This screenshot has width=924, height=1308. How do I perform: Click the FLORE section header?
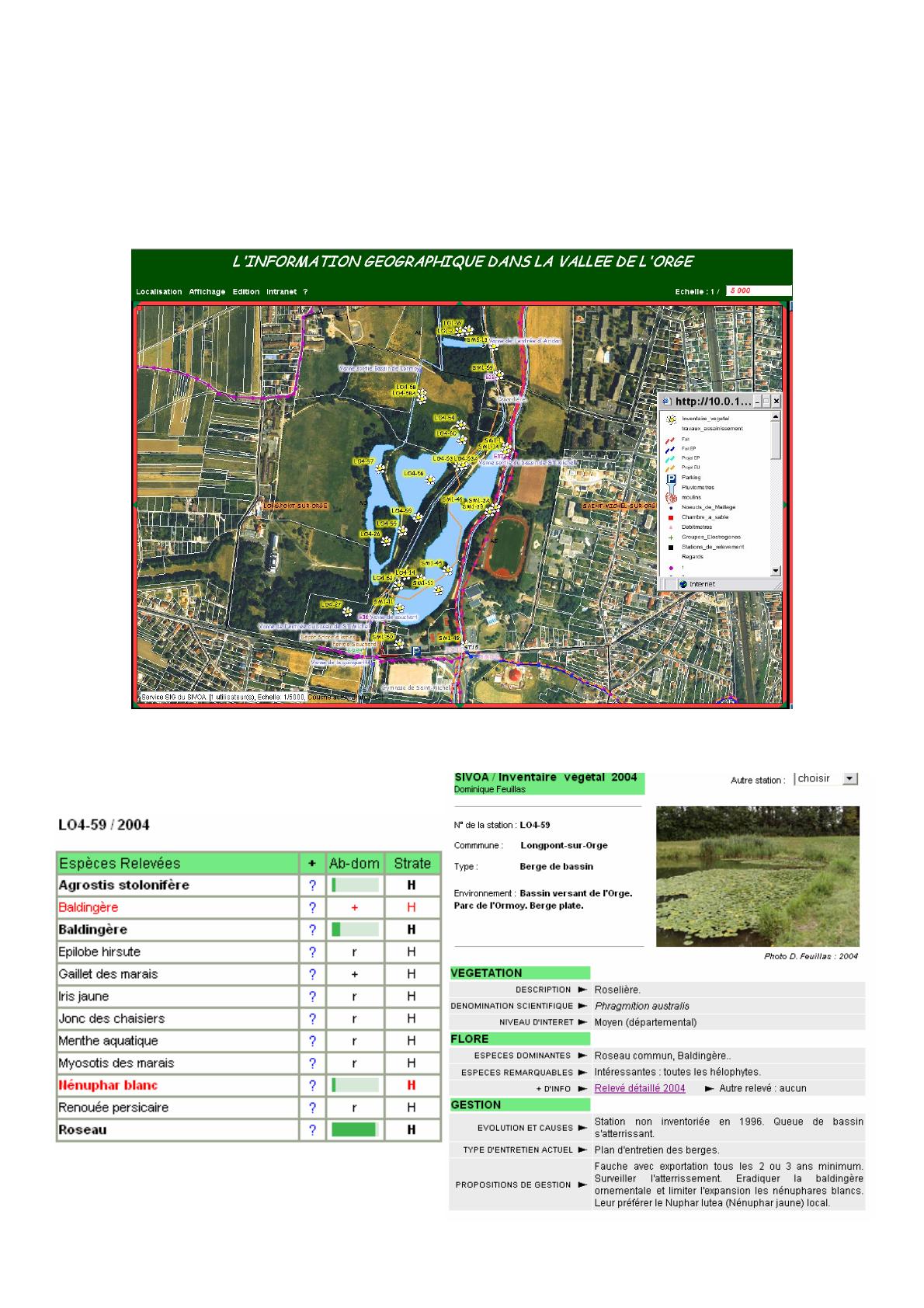519,1039
